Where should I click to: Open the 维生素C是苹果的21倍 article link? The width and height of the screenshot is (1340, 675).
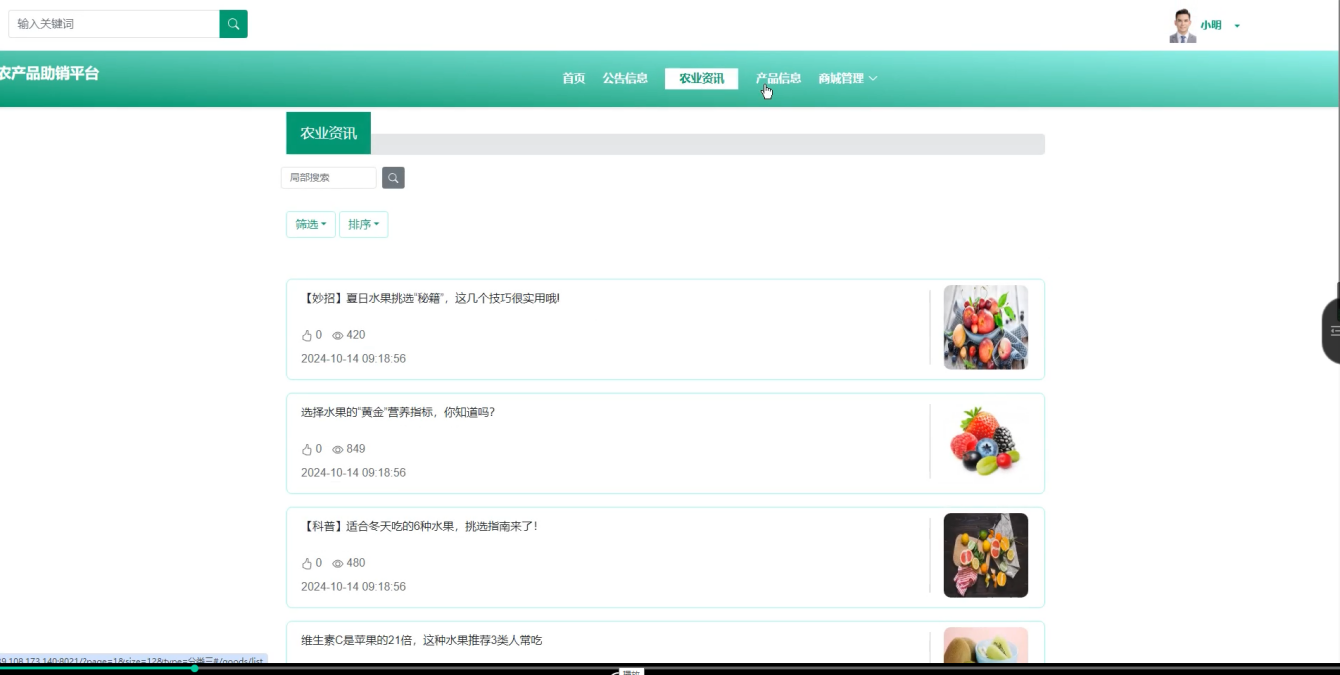[x=421, y=640]
